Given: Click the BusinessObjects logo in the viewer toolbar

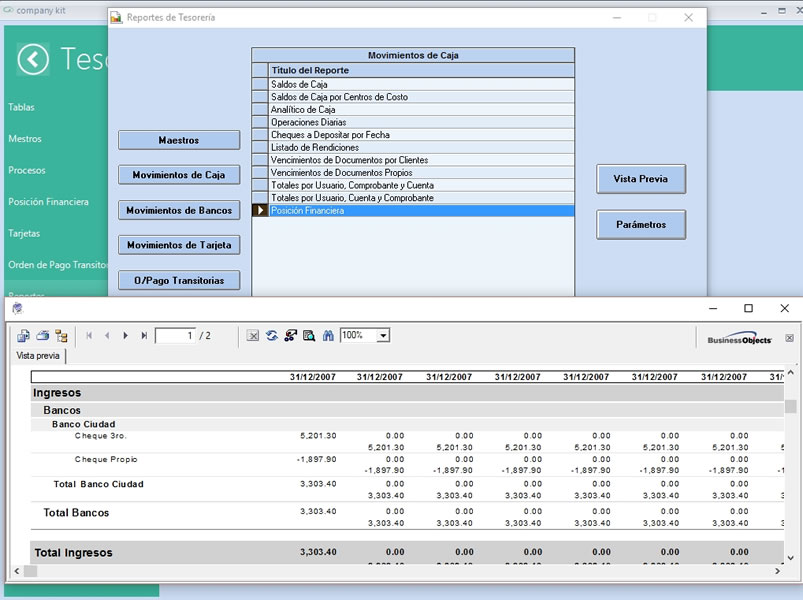Looking at the screenshot, I should (739, 339).
